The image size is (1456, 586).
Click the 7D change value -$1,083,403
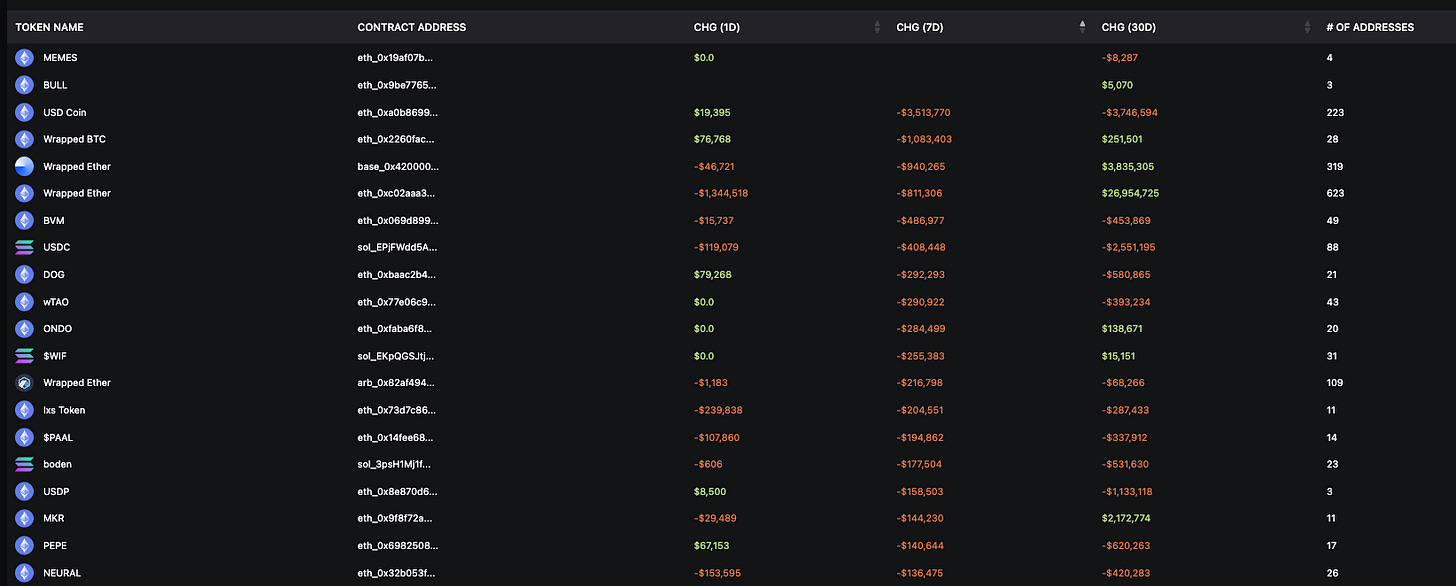pyautogui.click(x=924, y=139)
